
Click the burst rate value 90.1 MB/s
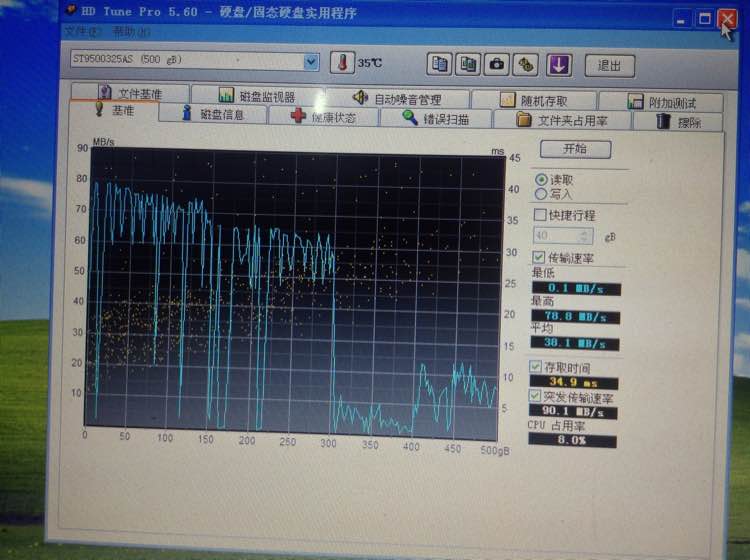click(x=573, y=412)
